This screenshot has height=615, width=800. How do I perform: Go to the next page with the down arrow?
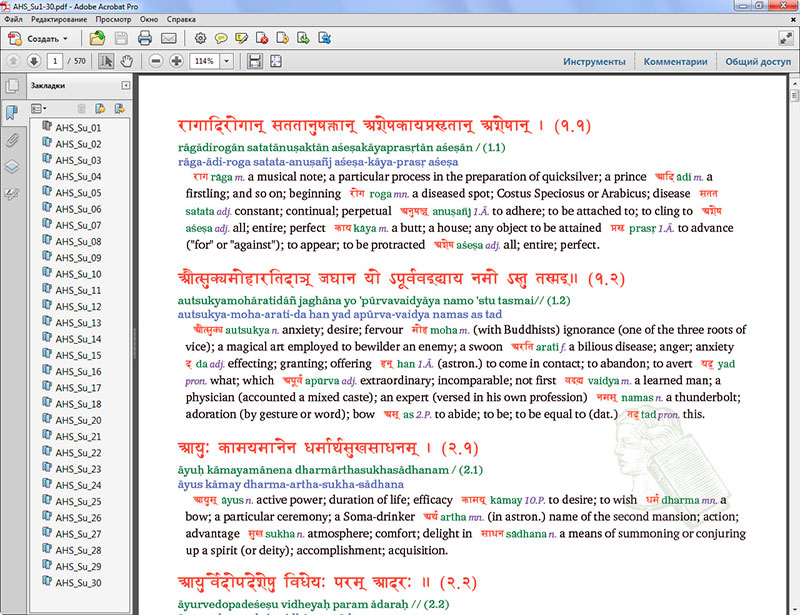point(32,61)
